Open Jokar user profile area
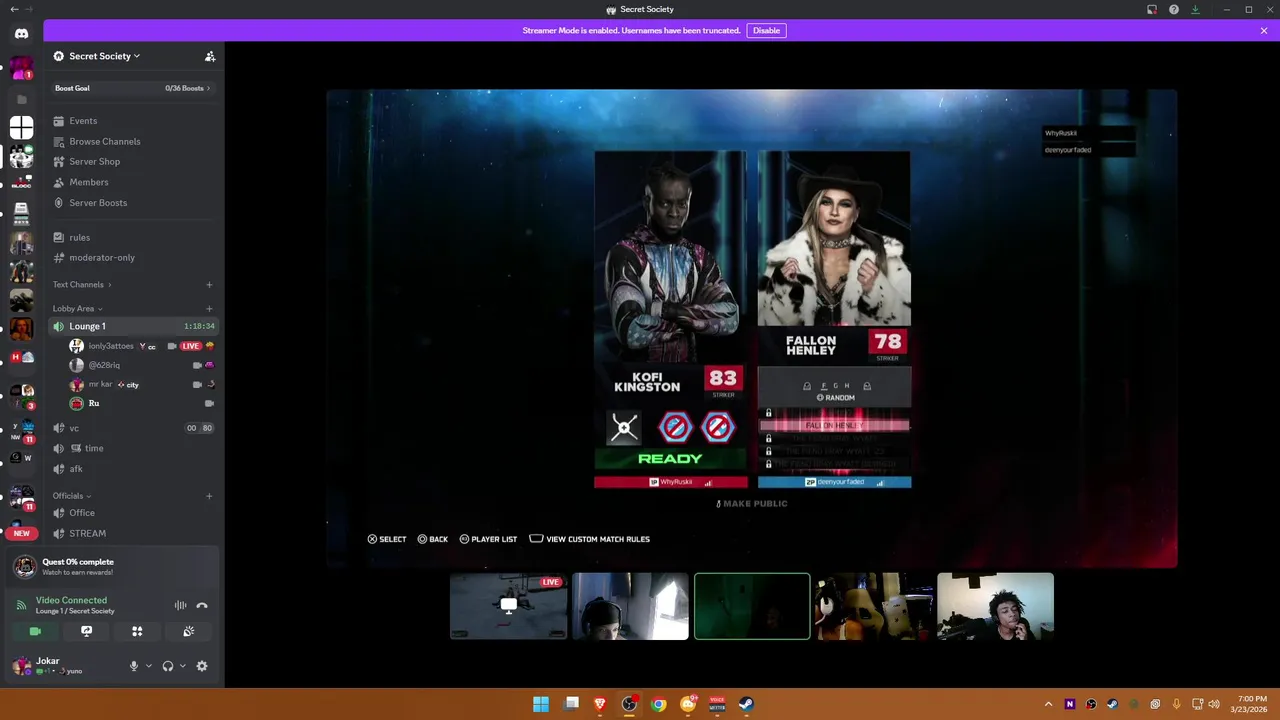Image resolution: width=1280 pixels, height=720 pixels. [60, 666]
